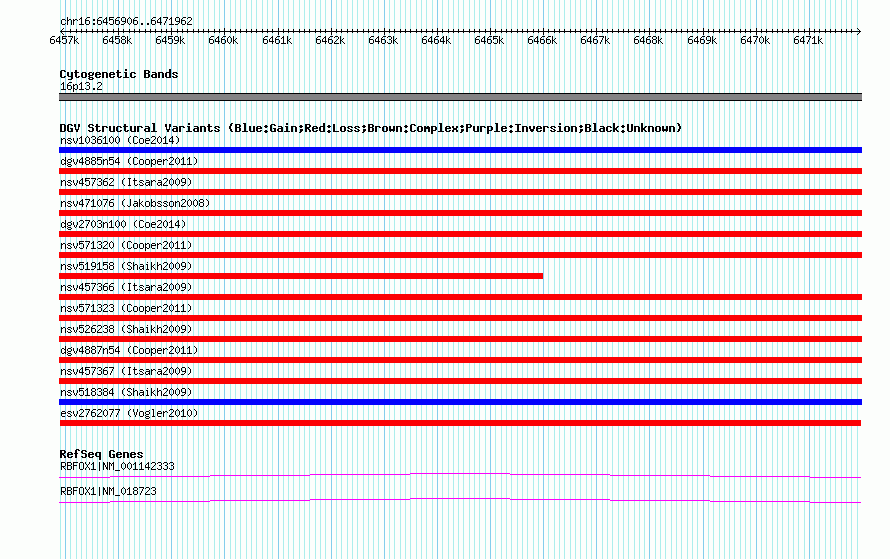Click the 6470k ruler tick label

click(x=755, y=40)
